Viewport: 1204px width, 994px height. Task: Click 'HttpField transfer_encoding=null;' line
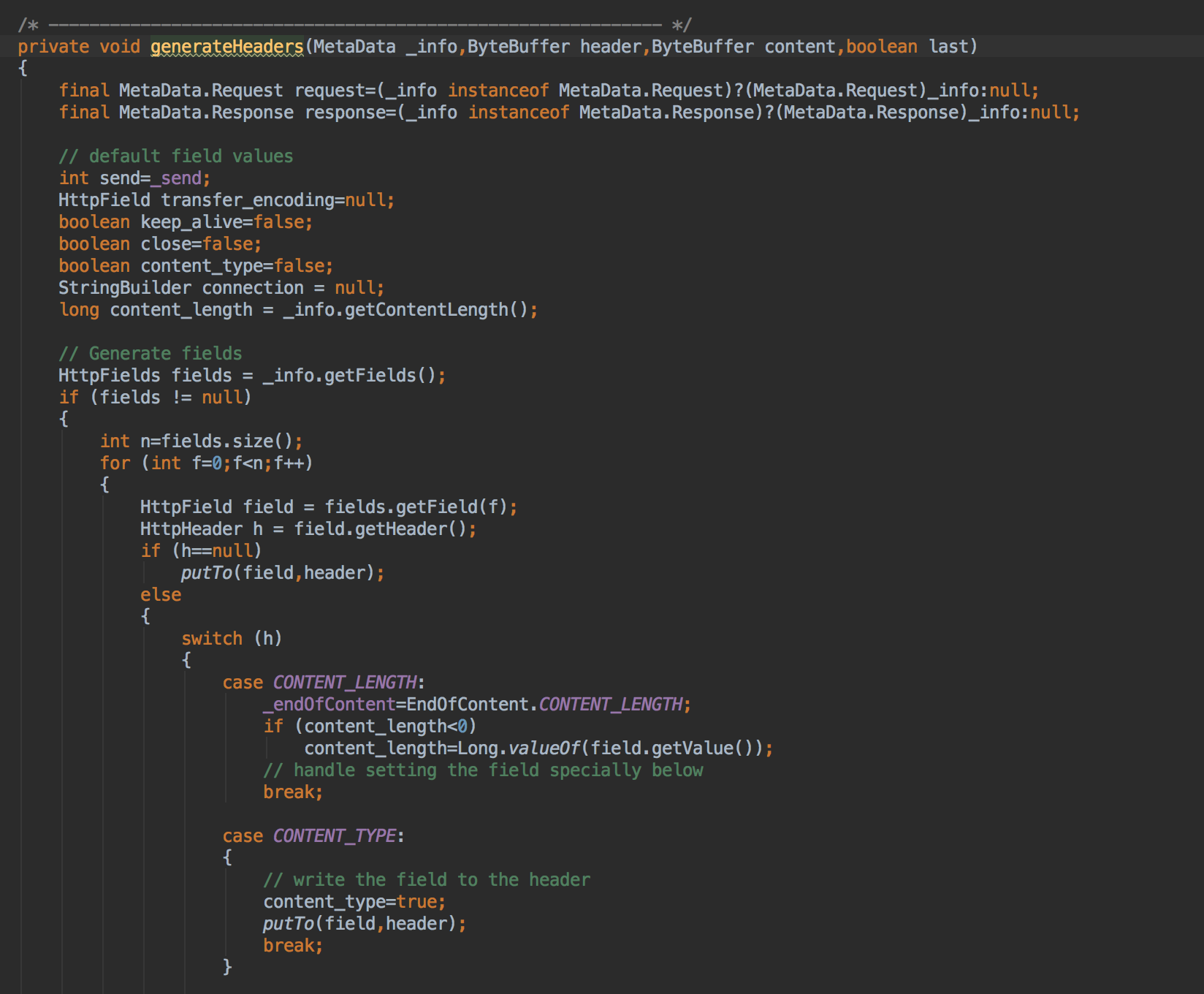226,200
